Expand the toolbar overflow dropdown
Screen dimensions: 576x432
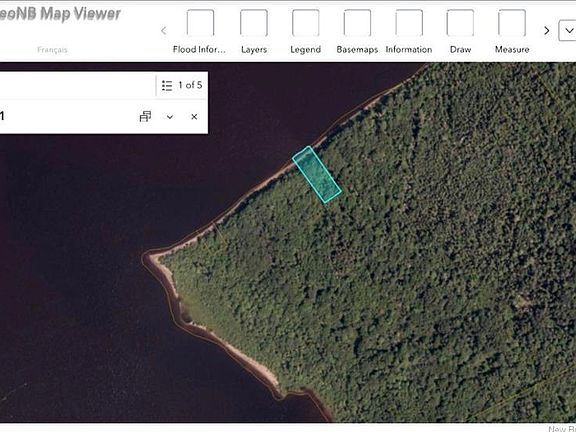568,30
